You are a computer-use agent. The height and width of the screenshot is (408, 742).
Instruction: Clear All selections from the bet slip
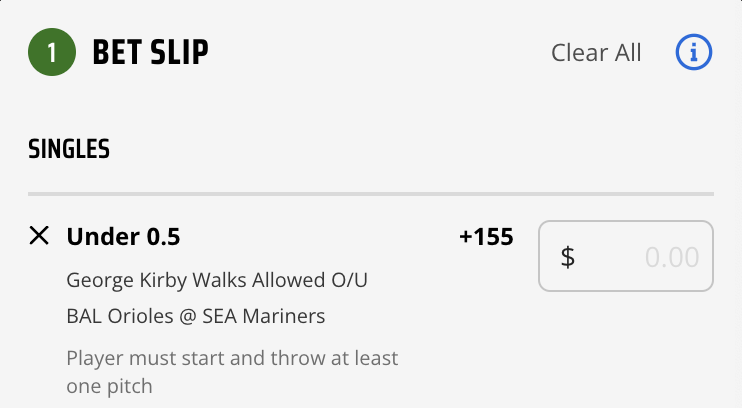pyautogui.click(x=596, y=52)
